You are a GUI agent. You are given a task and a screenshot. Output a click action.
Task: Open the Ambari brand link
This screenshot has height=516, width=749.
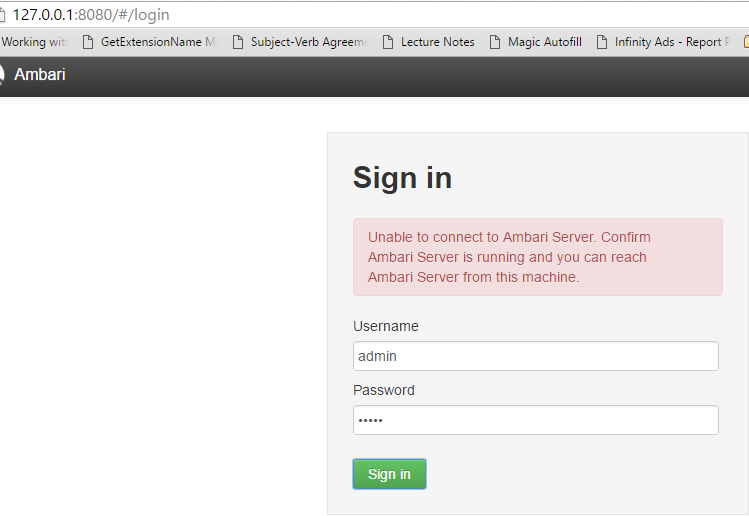click(39, 75)
